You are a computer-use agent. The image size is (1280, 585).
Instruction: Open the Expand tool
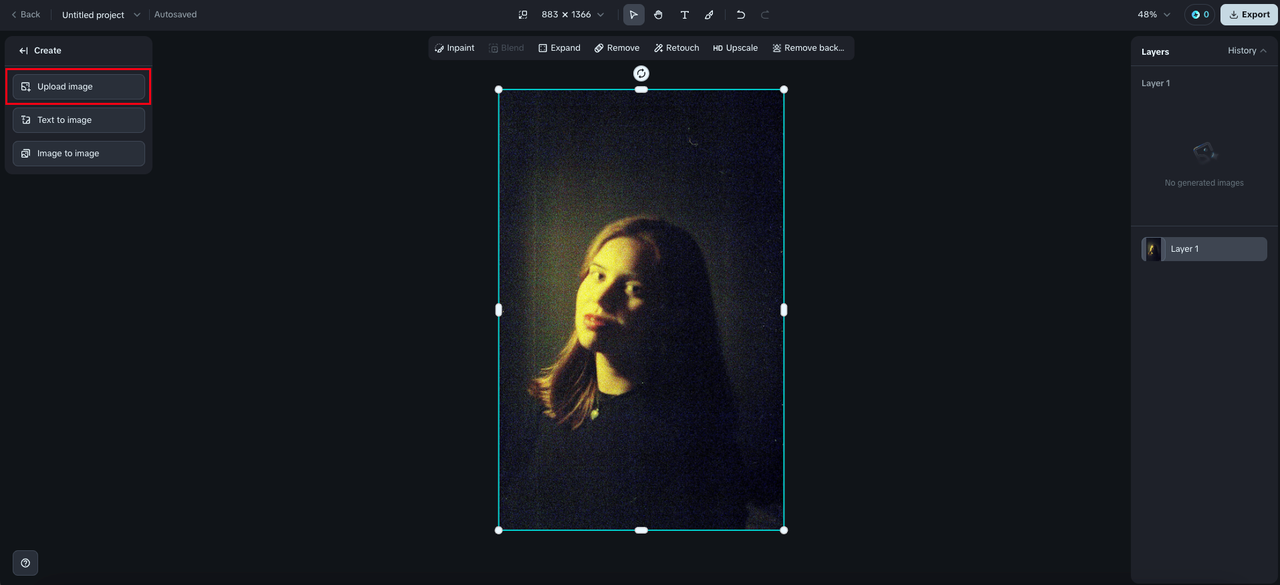(x=559, y=48)
